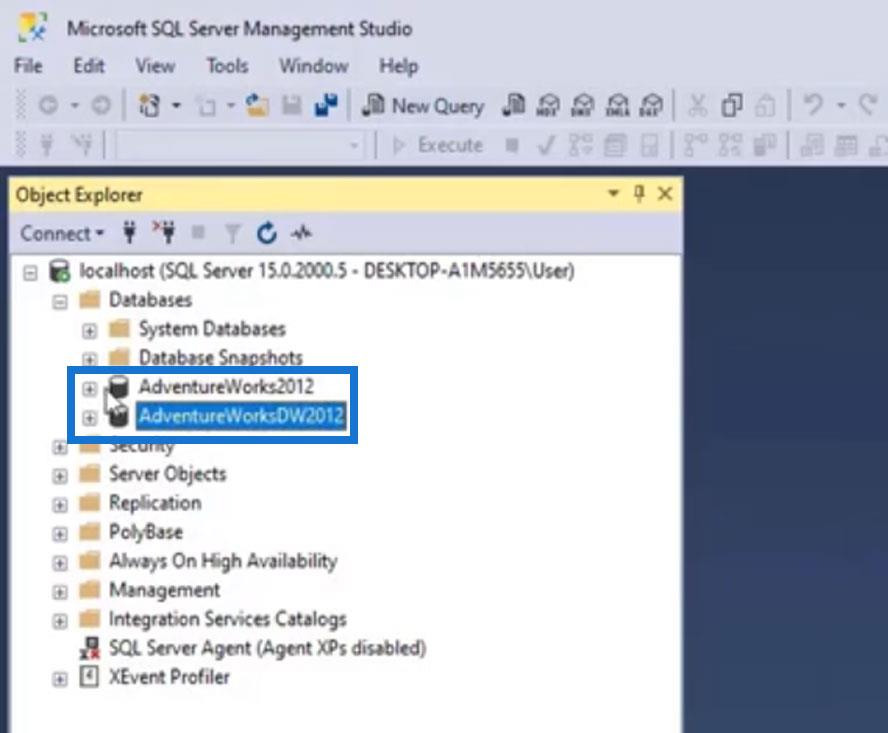The image size is (888, 733).
Task: Click the New Query button
Action: point(424,106)
